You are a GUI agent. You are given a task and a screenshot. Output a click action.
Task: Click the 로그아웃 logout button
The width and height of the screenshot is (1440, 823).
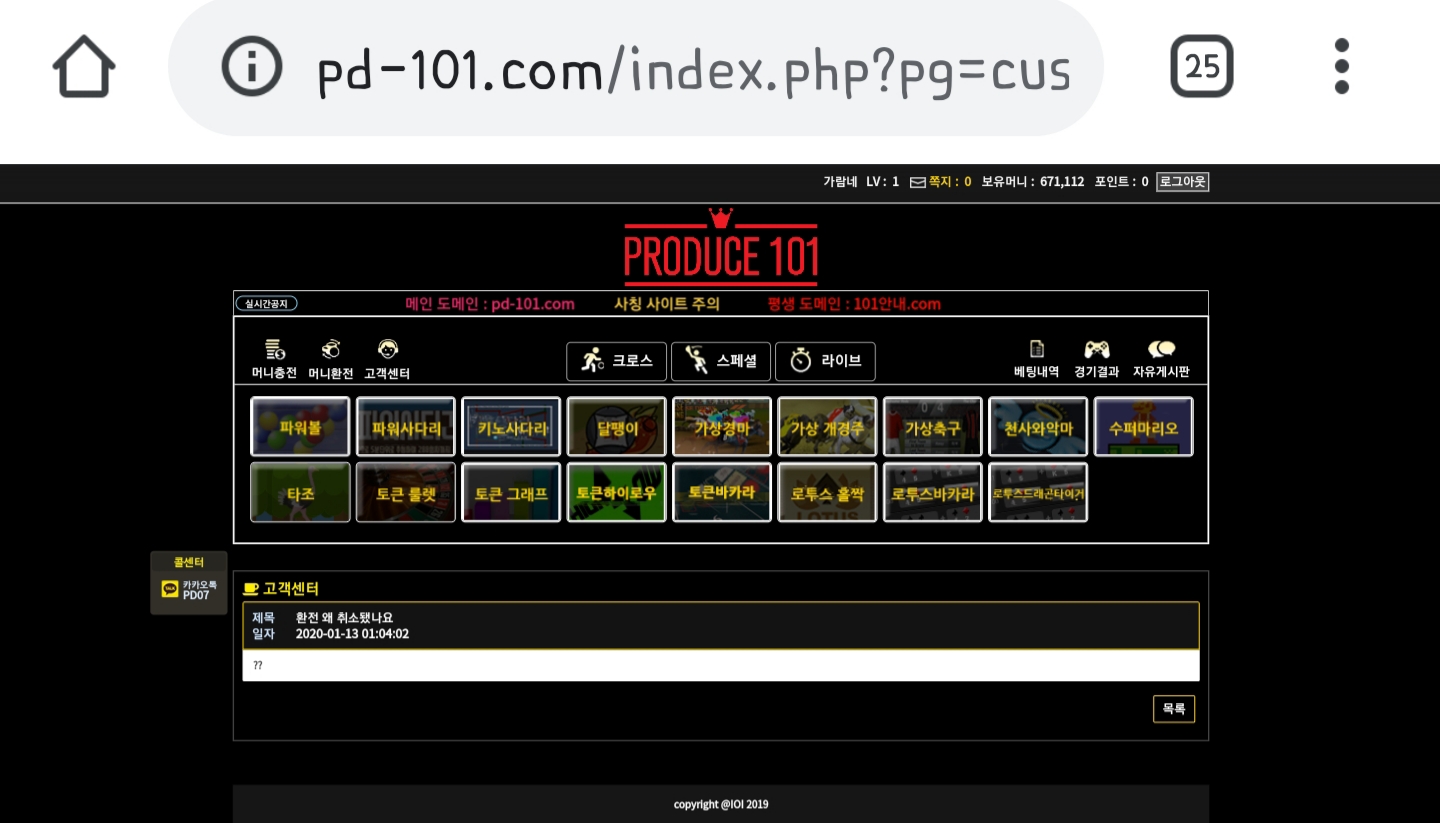pos(1183,182)
